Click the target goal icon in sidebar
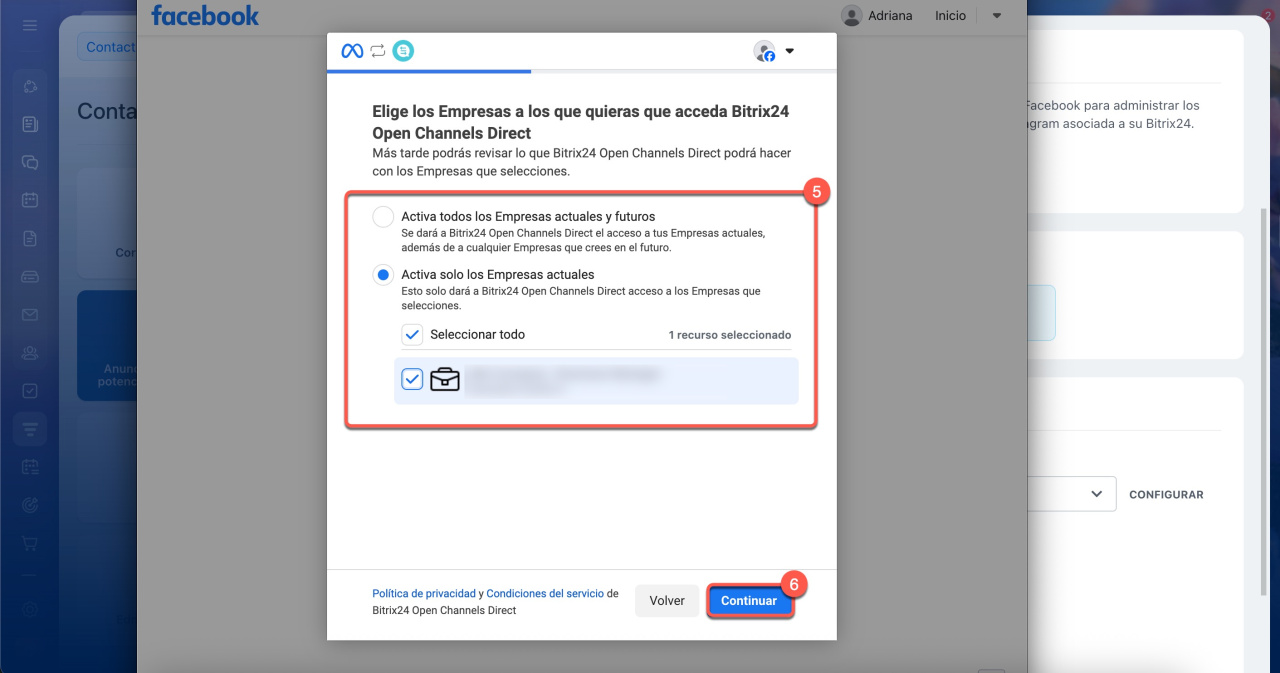This screenshot has width=1280, height=673. (30, 505)
